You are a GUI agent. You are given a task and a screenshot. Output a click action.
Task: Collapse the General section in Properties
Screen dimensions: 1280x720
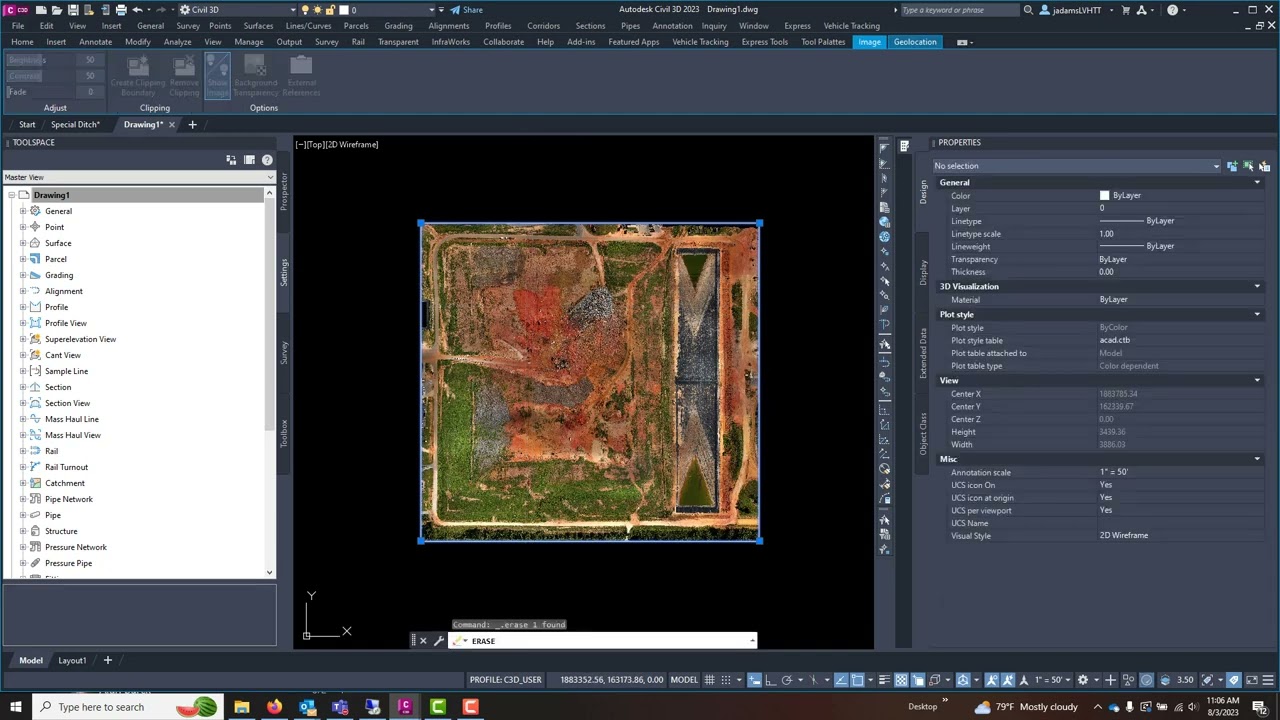[1257, 182]
